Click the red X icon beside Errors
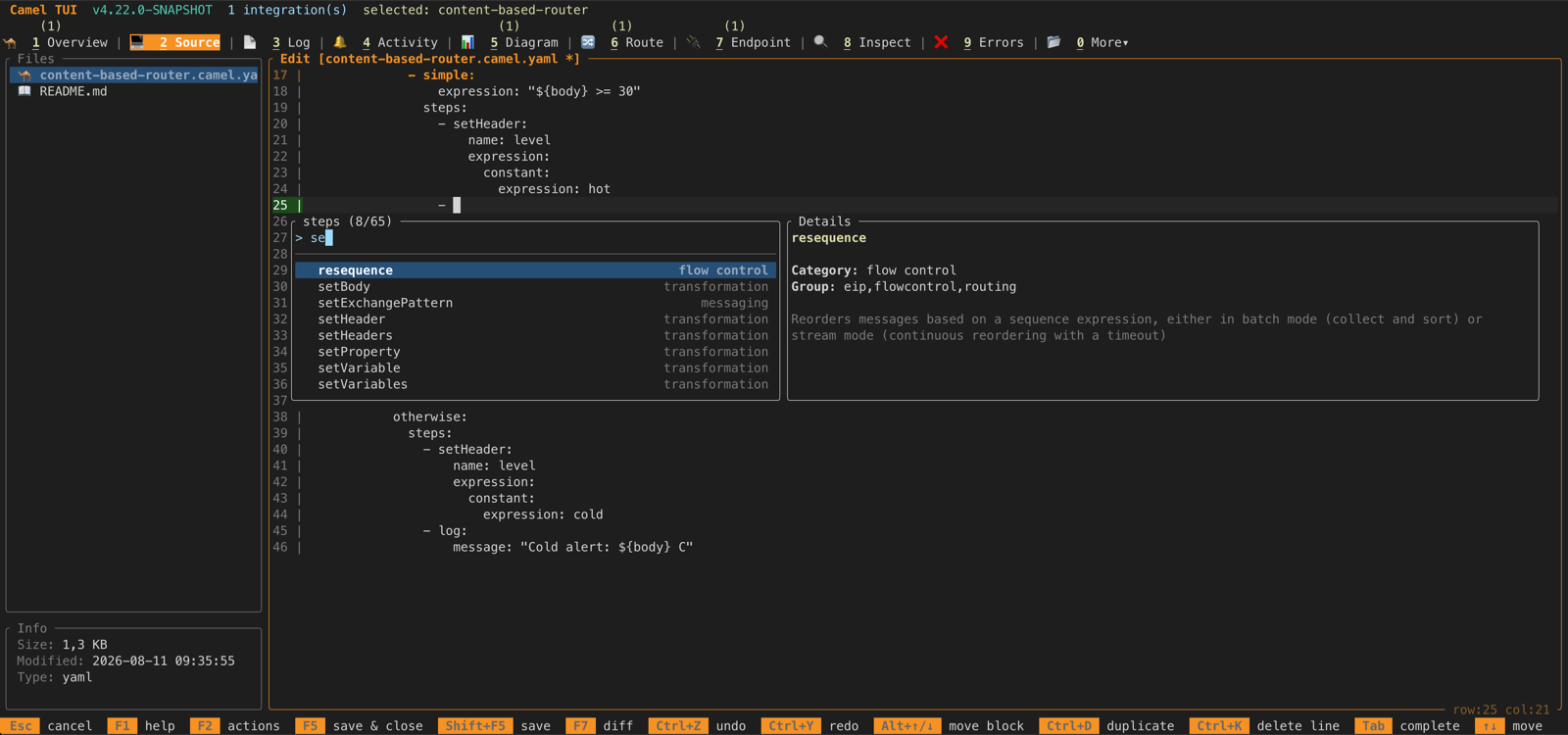The height and width of the screenshot is (735, 1568). 941,42
